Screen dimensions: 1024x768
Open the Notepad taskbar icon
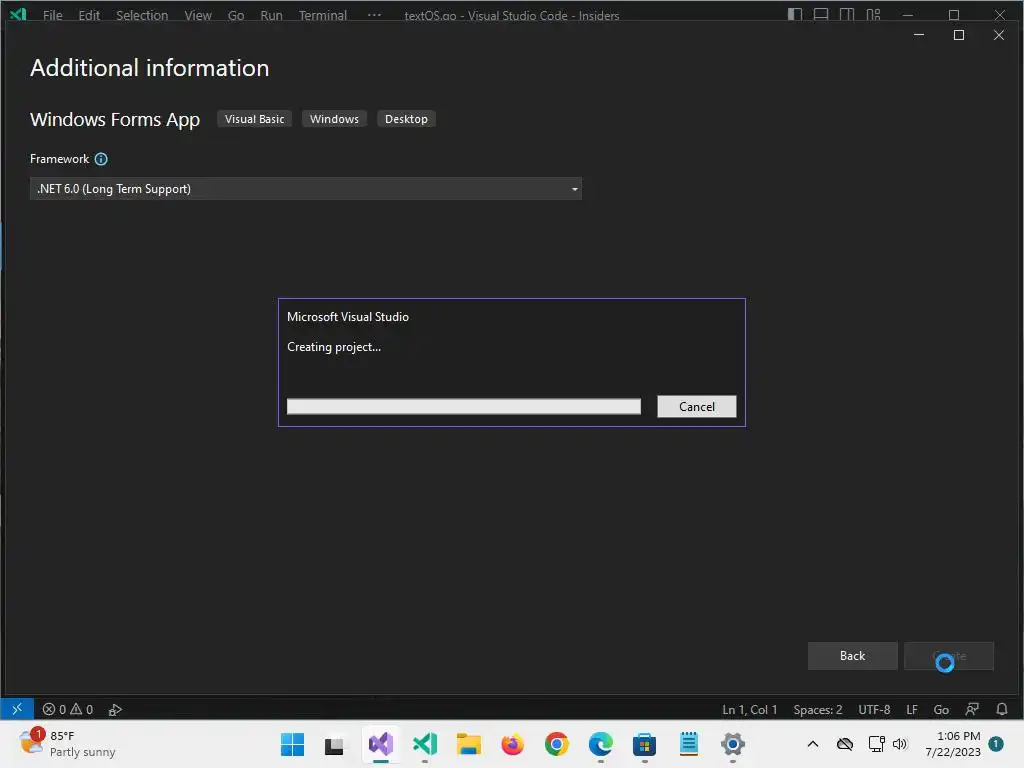point(689,744)
